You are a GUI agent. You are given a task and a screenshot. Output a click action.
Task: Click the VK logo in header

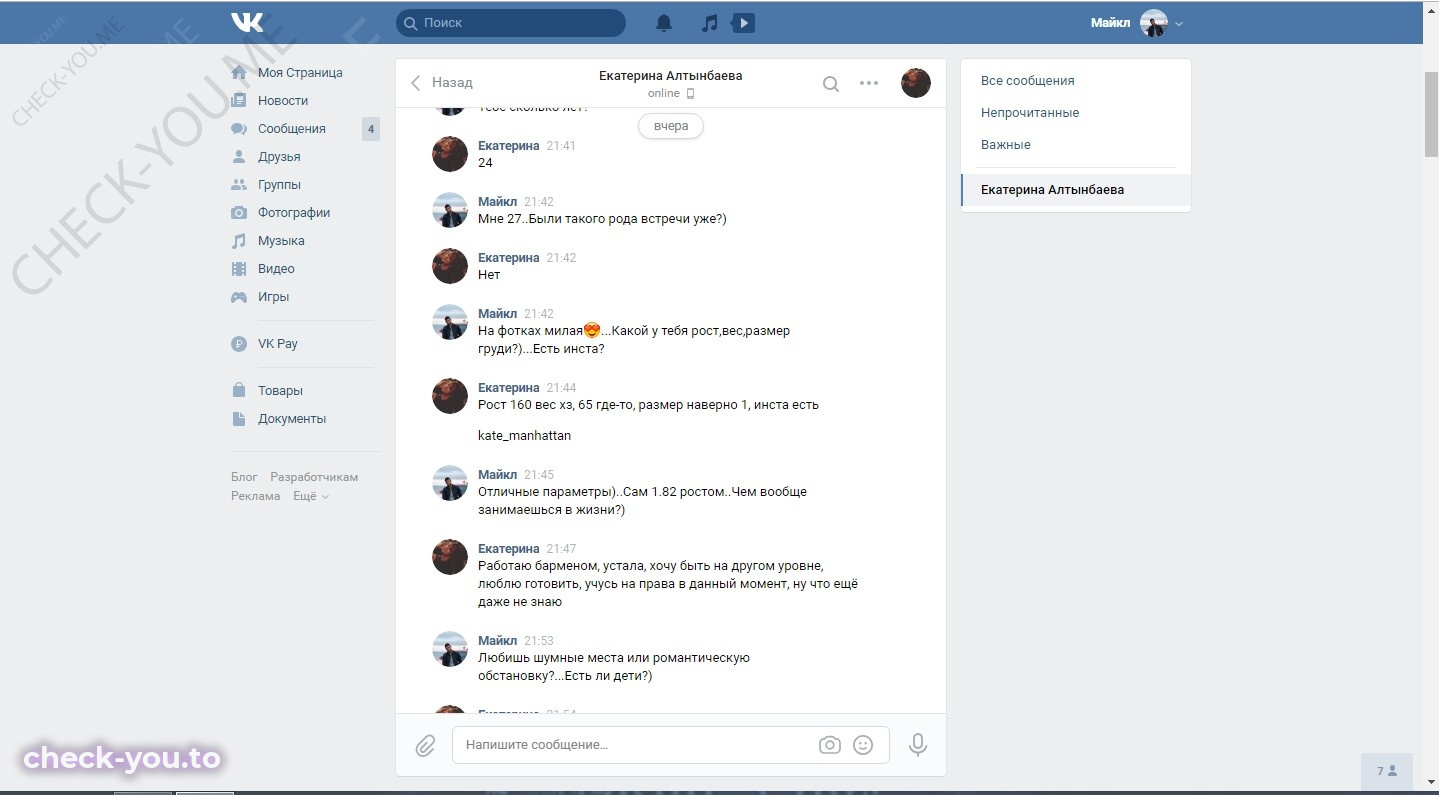(x=247, y=22)
